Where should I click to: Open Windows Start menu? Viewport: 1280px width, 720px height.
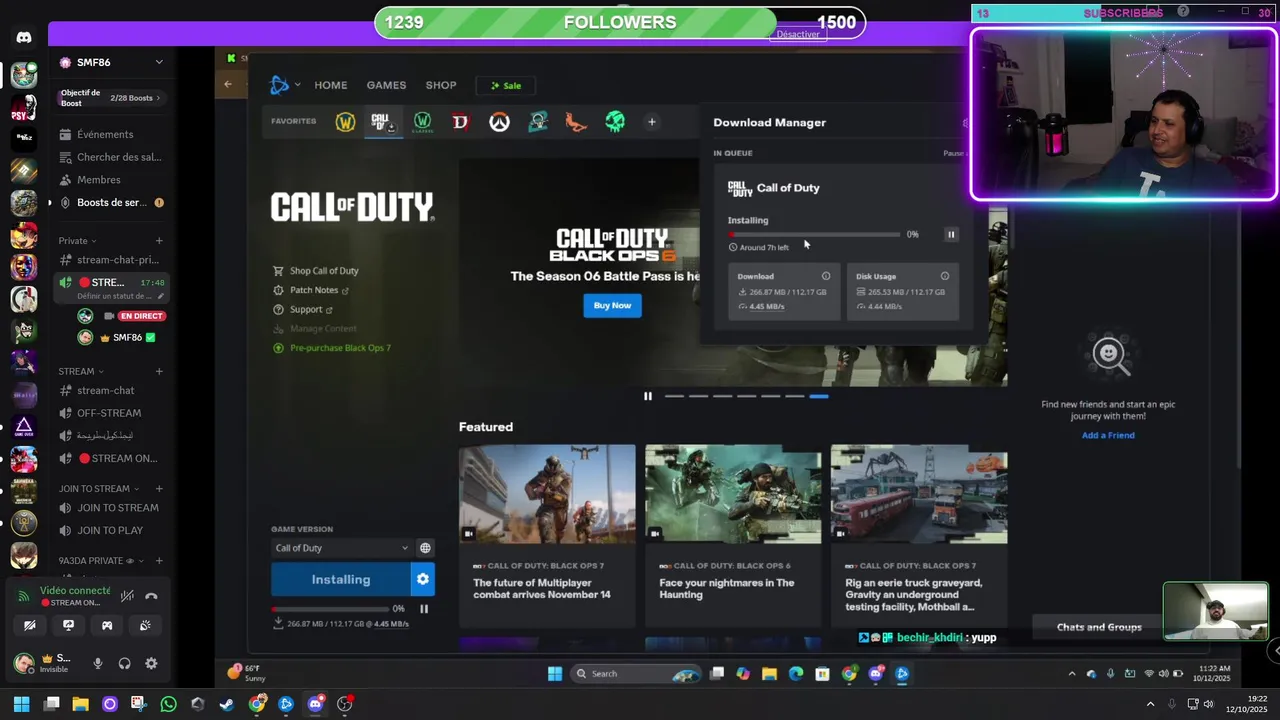[21, 704]
